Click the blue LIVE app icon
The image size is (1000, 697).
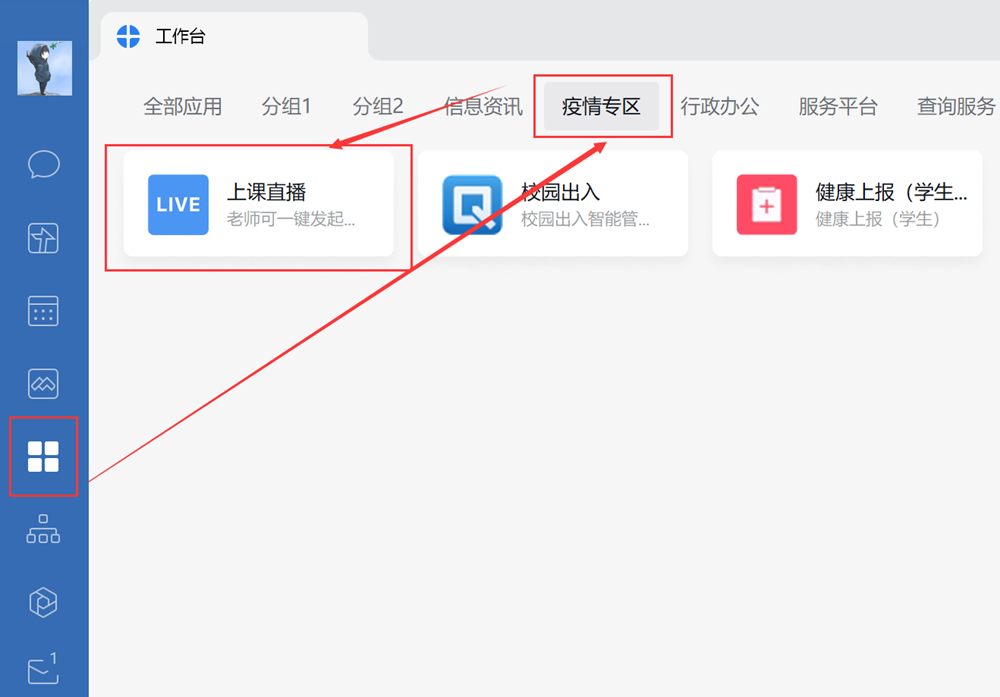click(x=178, y=205)
